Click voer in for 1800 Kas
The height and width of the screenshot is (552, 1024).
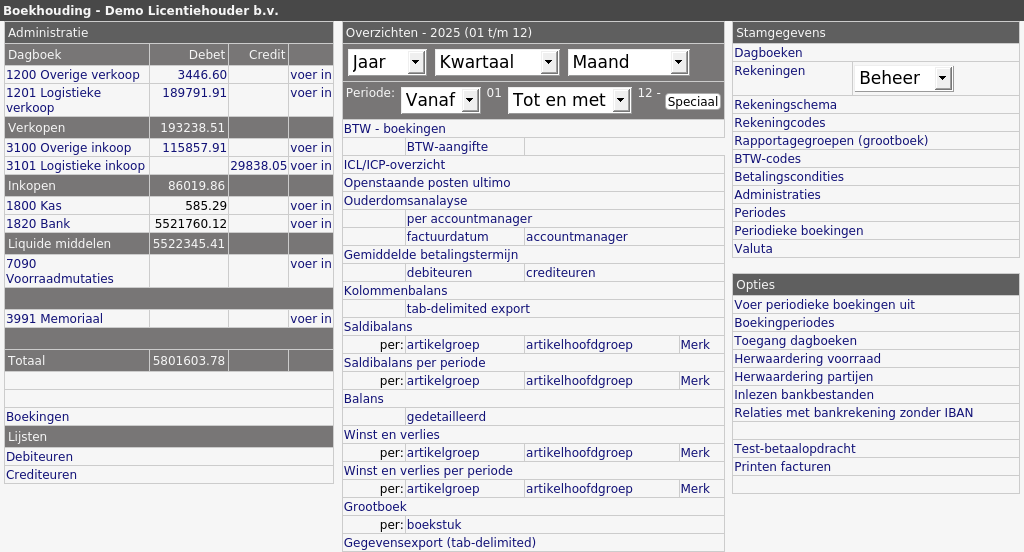[x=311, y=206]
